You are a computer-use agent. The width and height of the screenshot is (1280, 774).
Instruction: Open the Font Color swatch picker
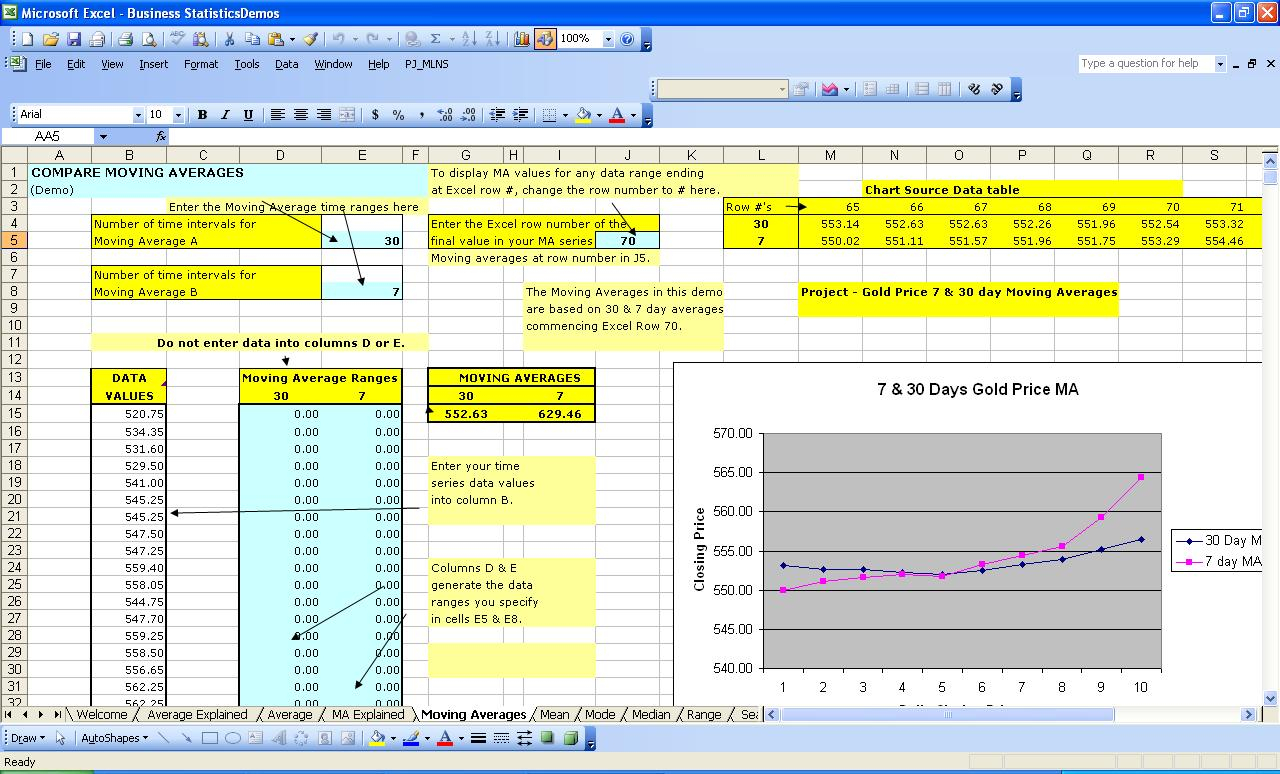pyautogui.click(x=634, y=115)
